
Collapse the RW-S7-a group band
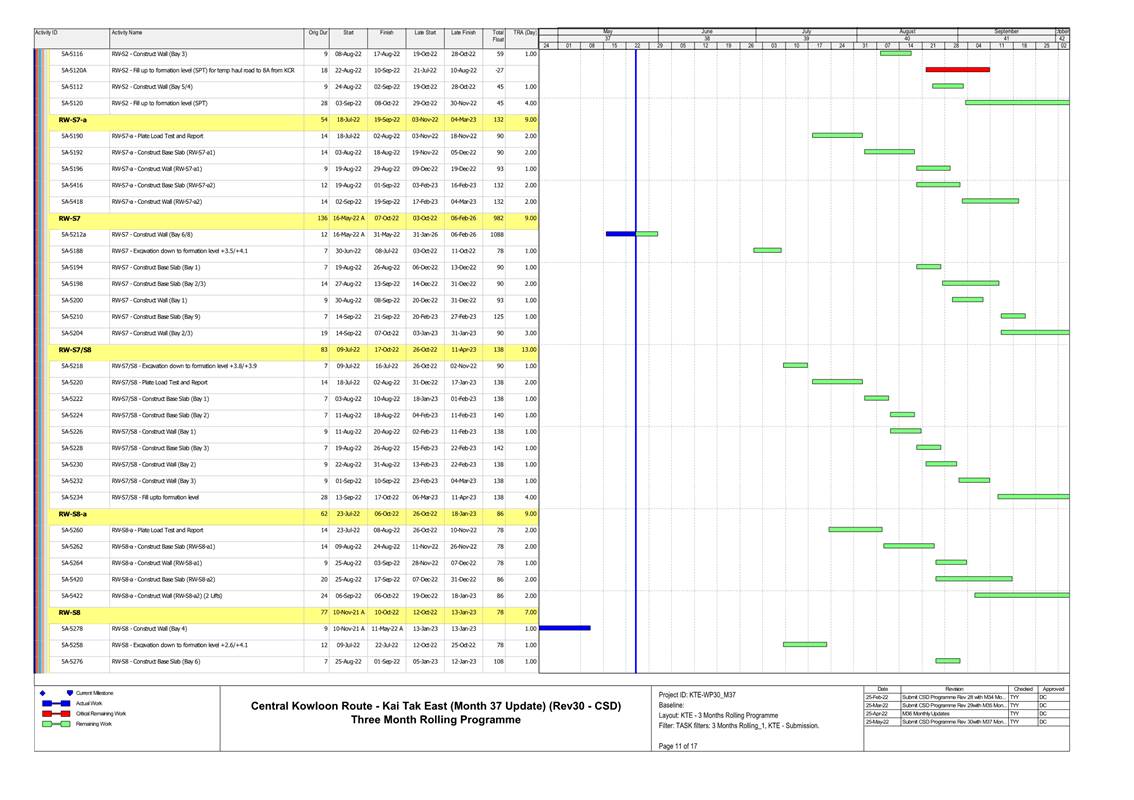[x=70, y=119]
